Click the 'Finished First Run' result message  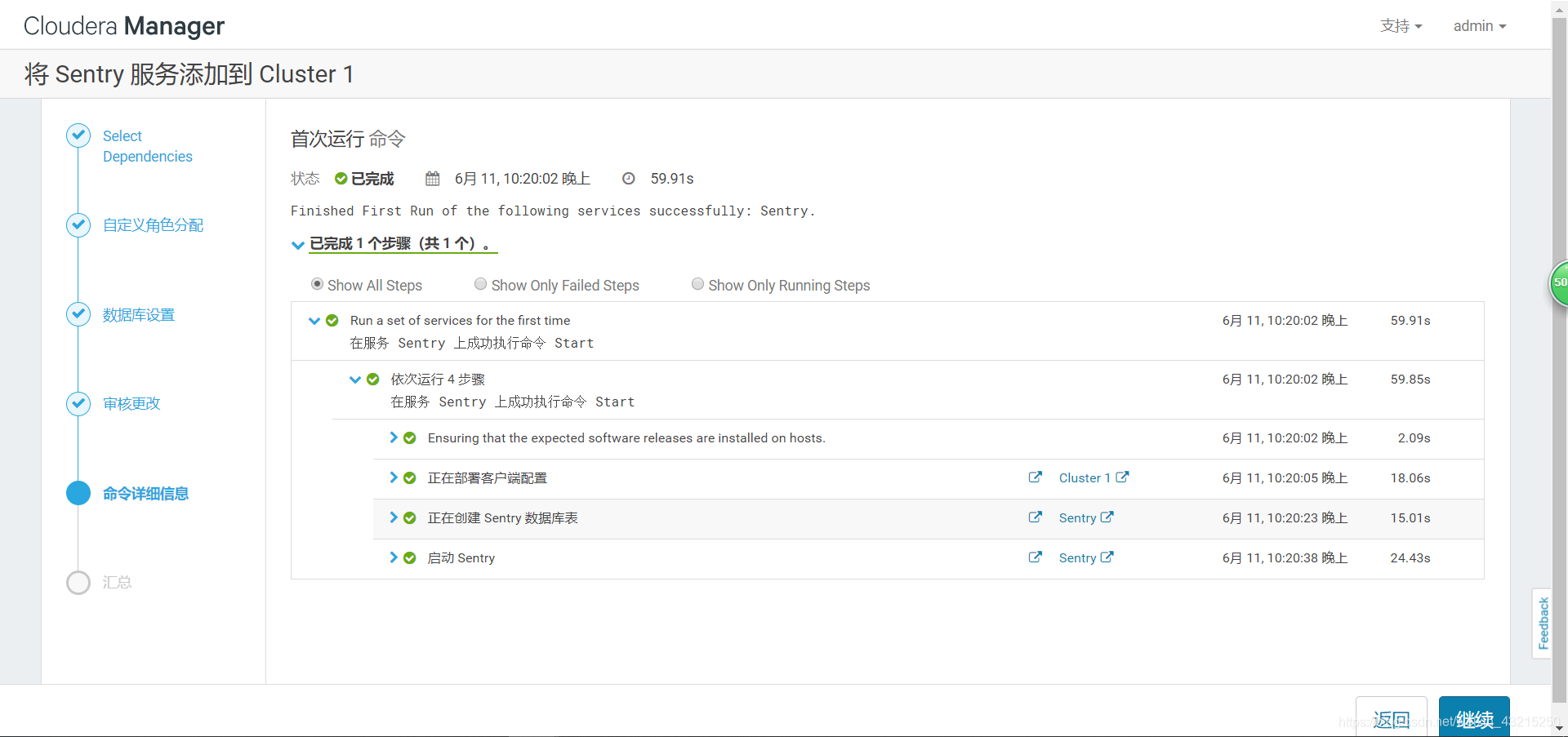click(x=553, y=211)
